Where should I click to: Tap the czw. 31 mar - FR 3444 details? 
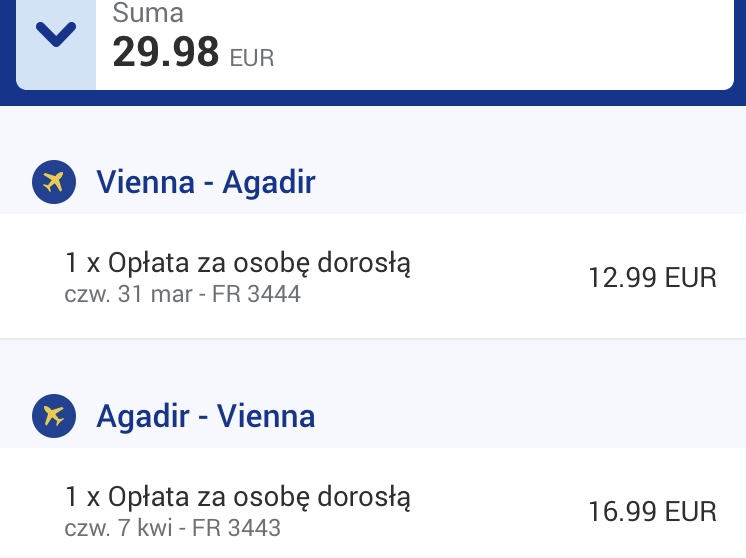(182, 294)
